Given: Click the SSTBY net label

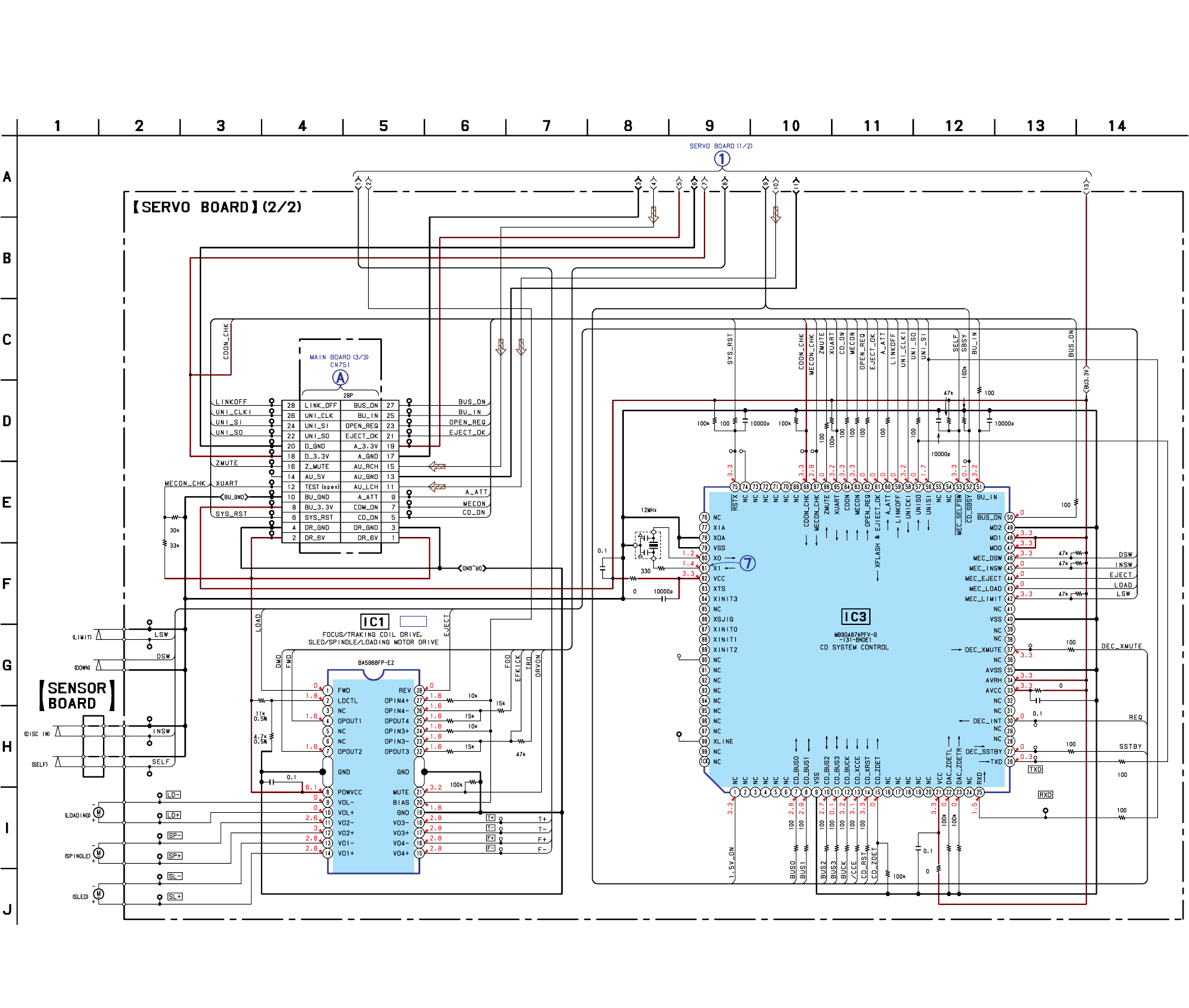Looking at the screenshot, I should click(x=1130, y=746).
